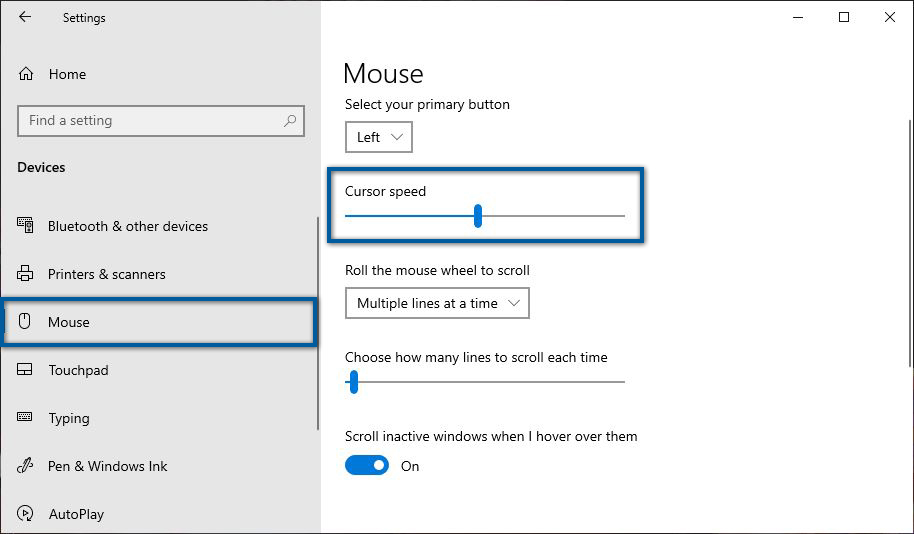Click the AutoPlay icon
The image size is (914, 534).
(25, 513)
